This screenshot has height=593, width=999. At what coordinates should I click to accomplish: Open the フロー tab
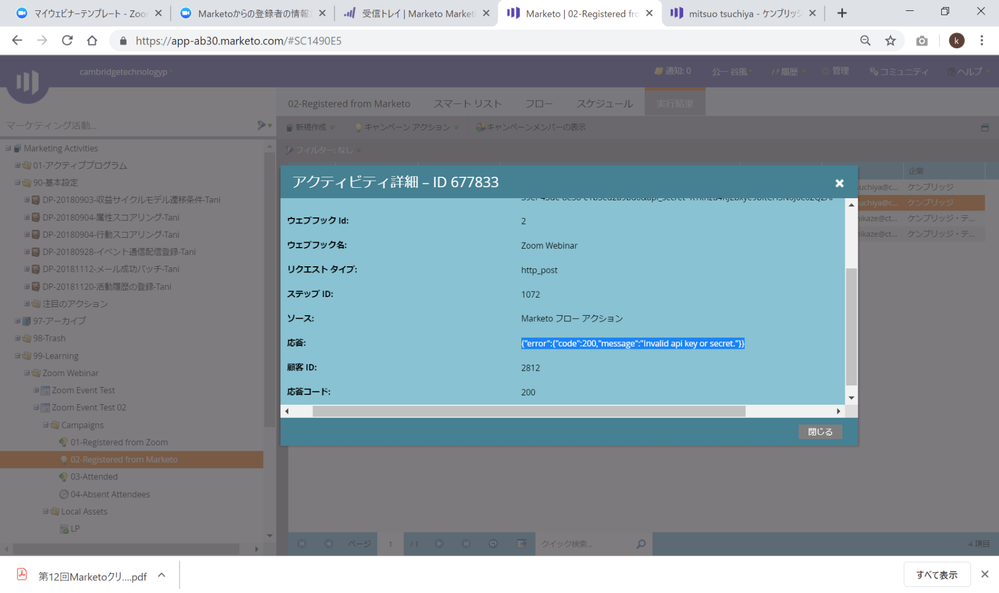539,104
